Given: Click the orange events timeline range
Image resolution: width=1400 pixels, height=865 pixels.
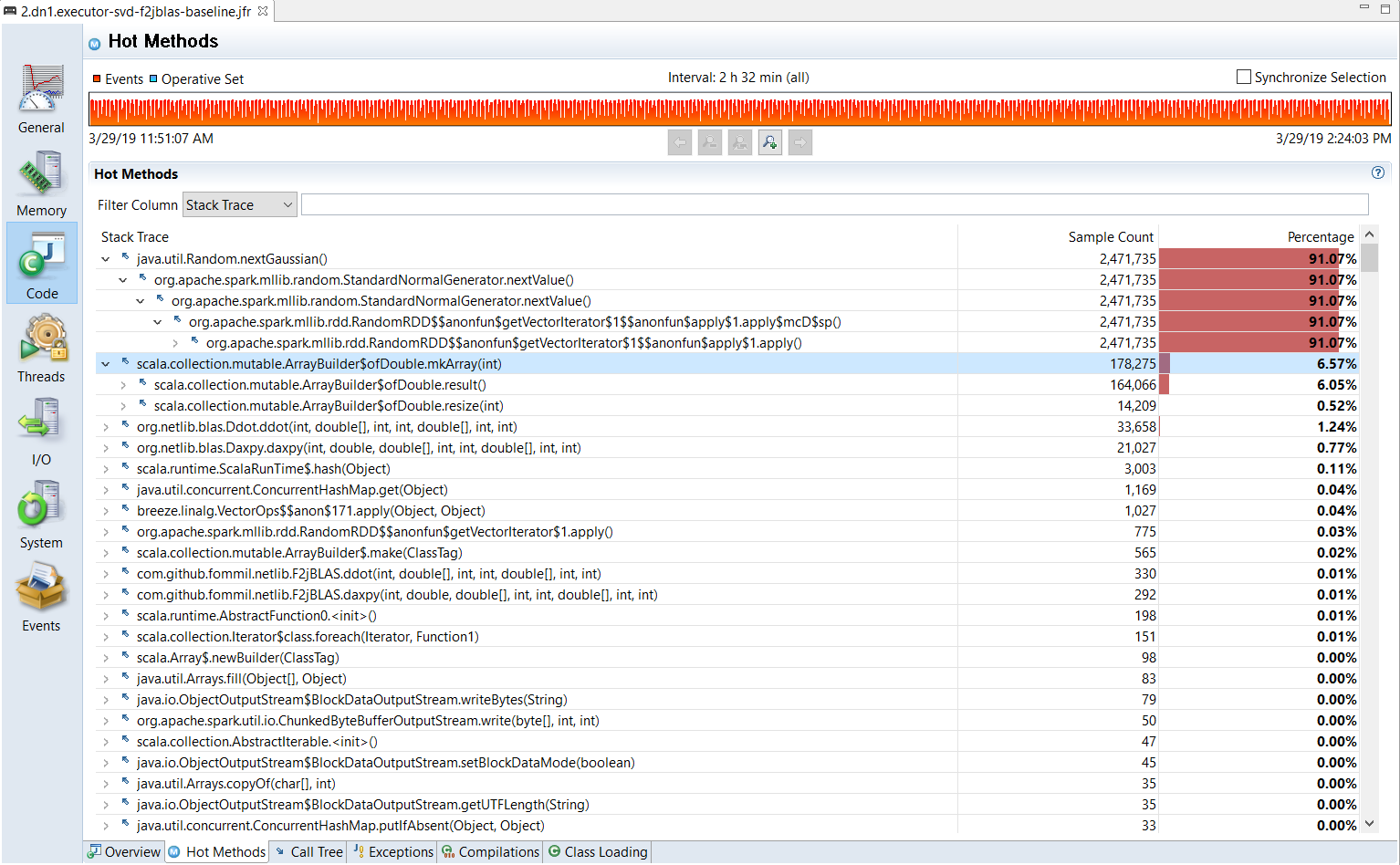Looking at the screenshot, I should (x=739, y=109).
